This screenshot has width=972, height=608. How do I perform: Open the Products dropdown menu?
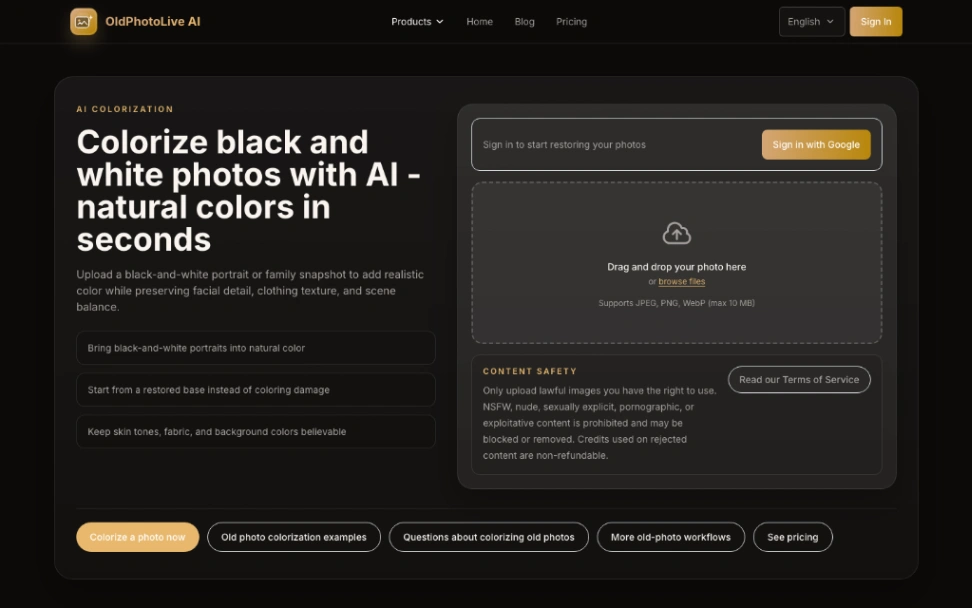tap(417, 22)
